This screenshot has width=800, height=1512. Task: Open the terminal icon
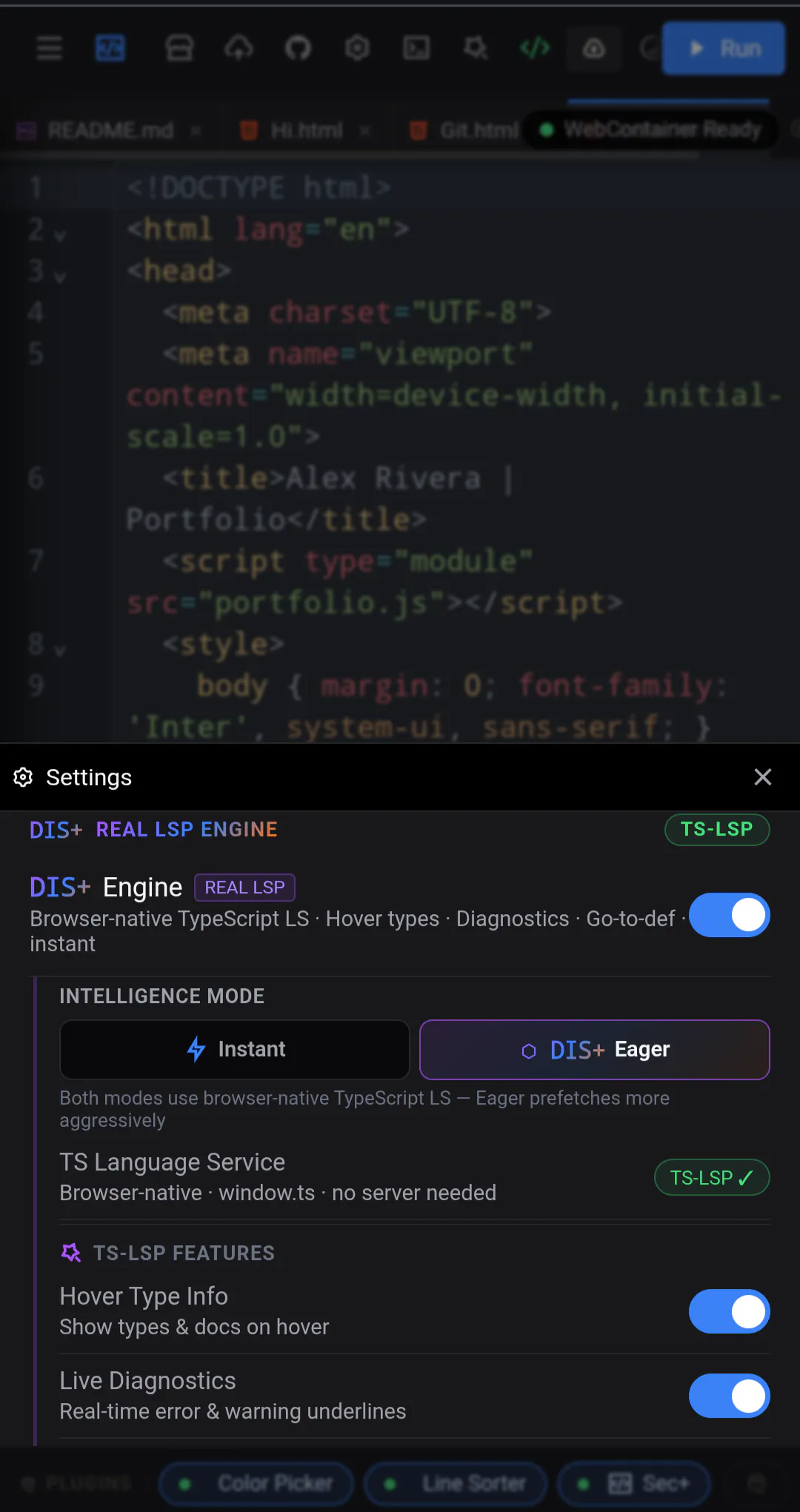tap(416, 49)
